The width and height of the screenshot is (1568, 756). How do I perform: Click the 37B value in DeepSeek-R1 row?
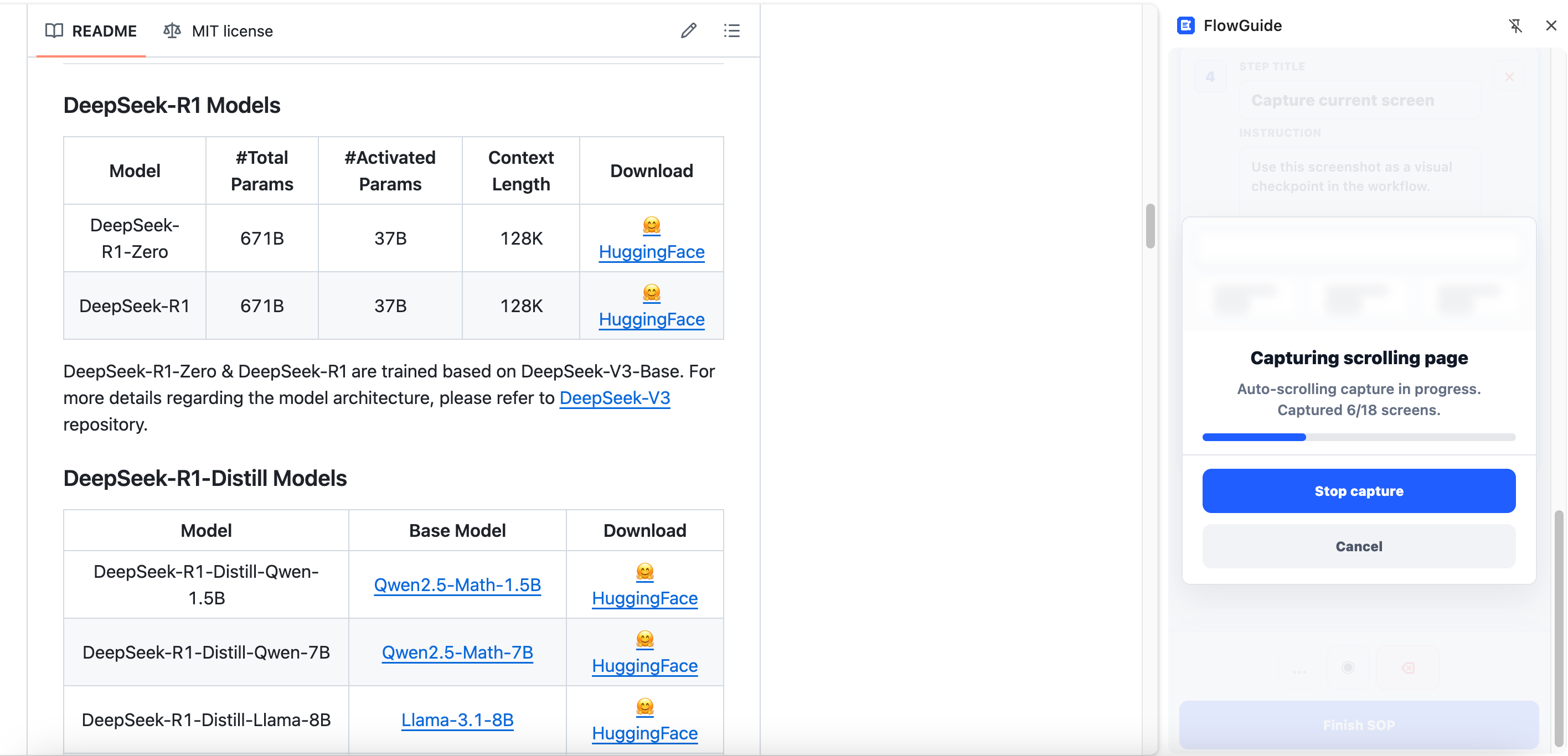390,306
